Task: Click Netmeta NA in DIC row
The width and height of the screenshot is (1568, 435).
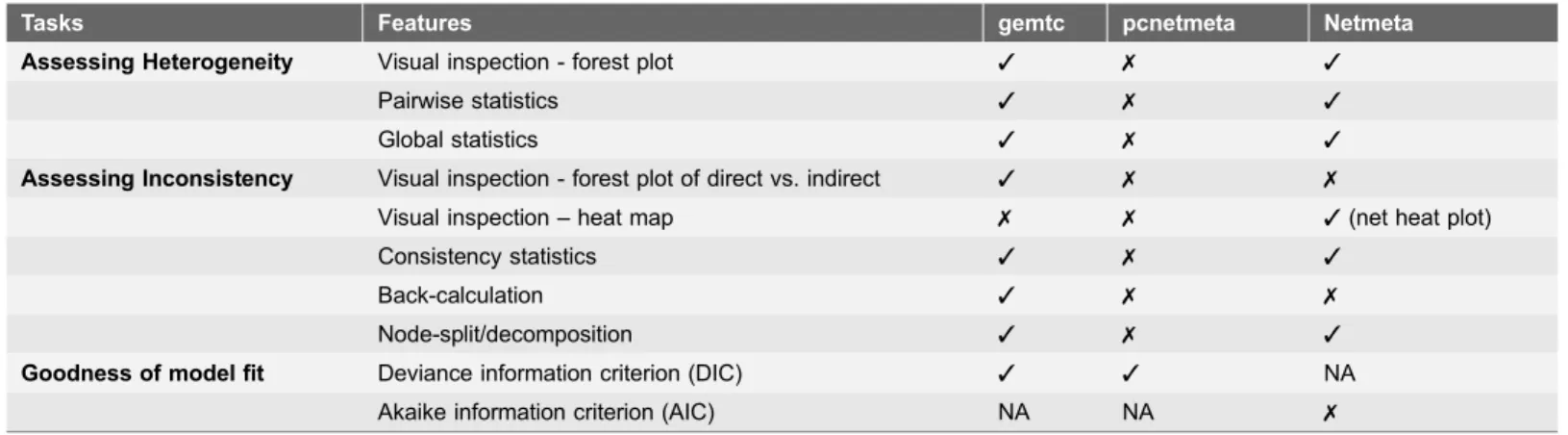Action: (1339, 373)
